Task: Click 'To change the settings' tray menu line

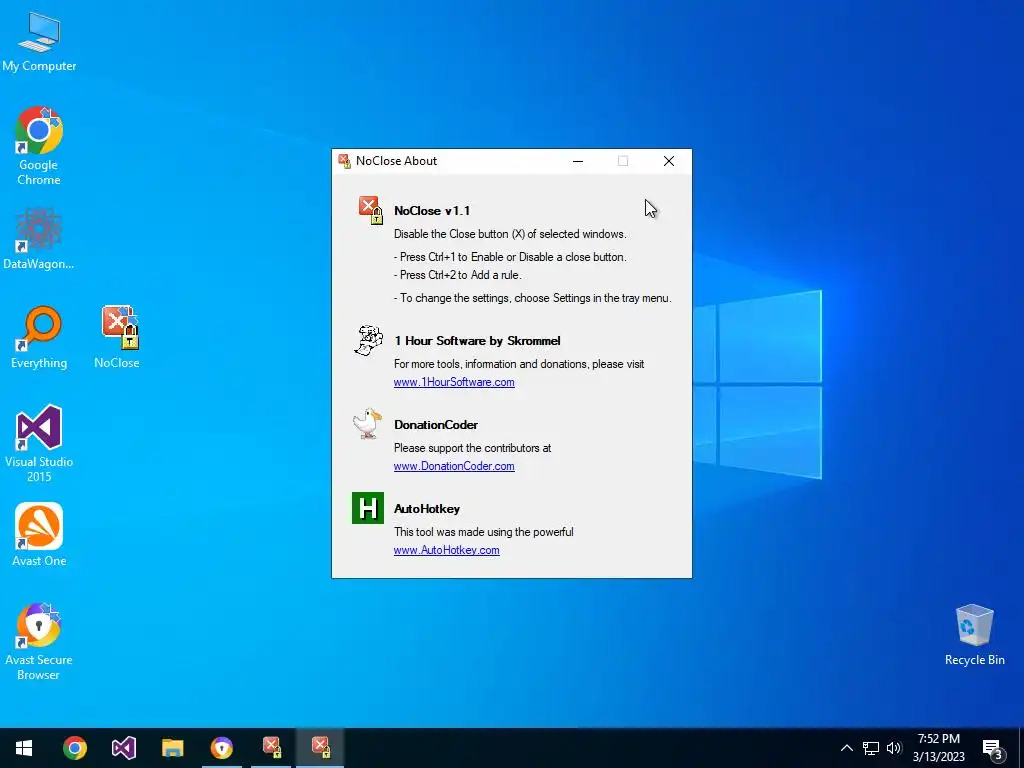Action: coord(533,298)
